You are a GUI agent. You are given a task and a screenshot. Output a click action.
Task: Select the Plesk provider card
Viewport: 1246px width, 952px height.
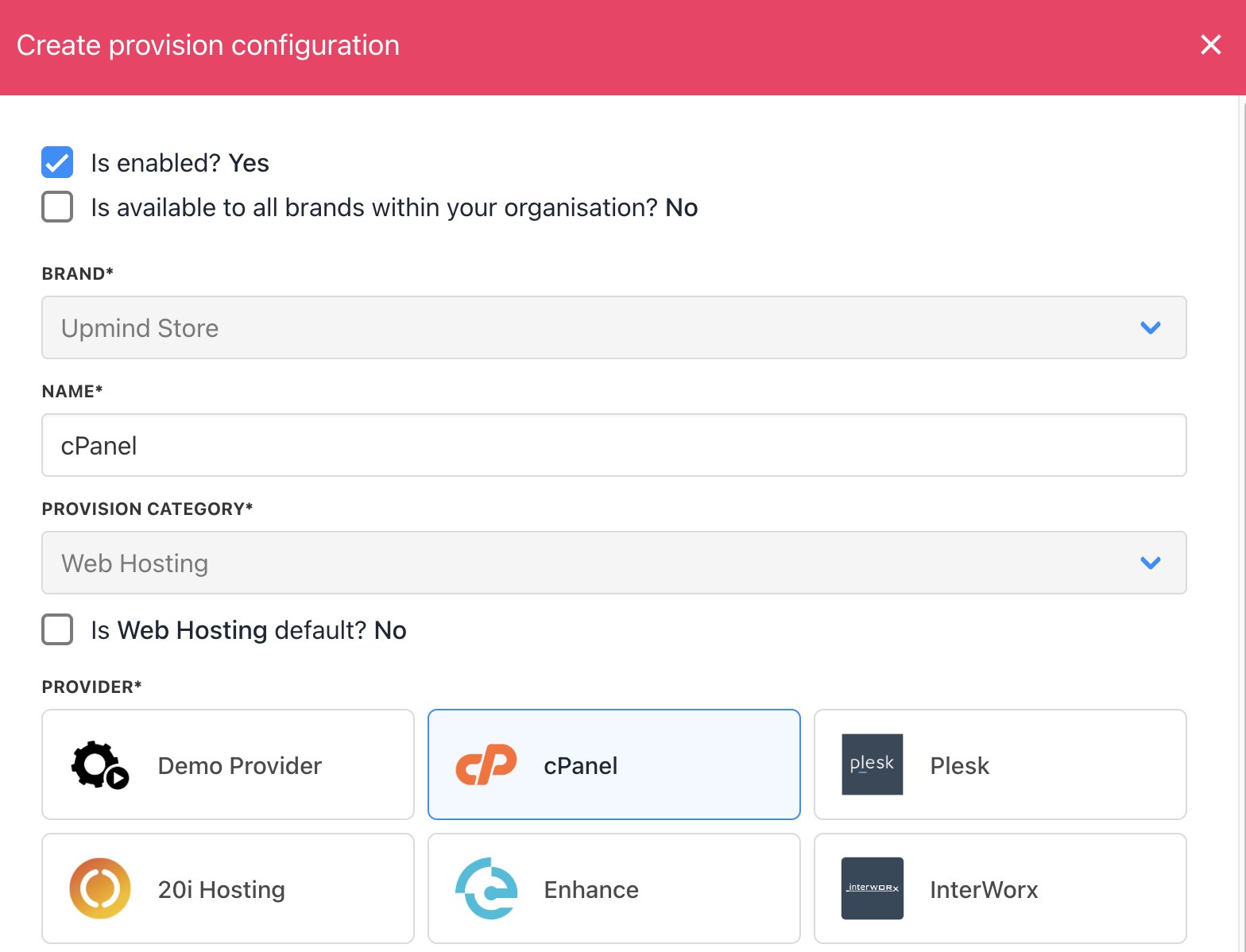click(1000, 764)
